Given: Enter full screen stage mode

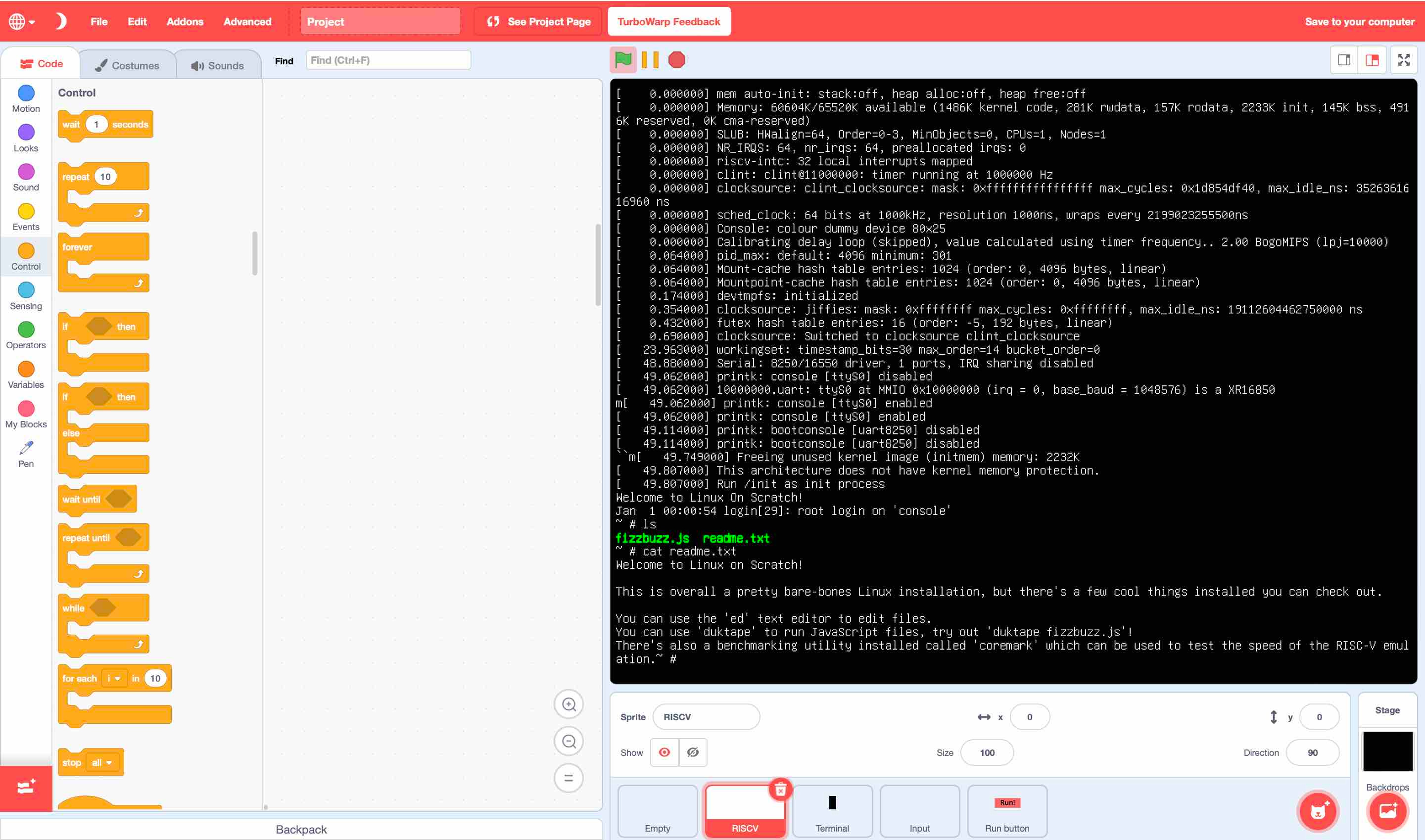Looking at the screenshot, I should (1404, 60).
